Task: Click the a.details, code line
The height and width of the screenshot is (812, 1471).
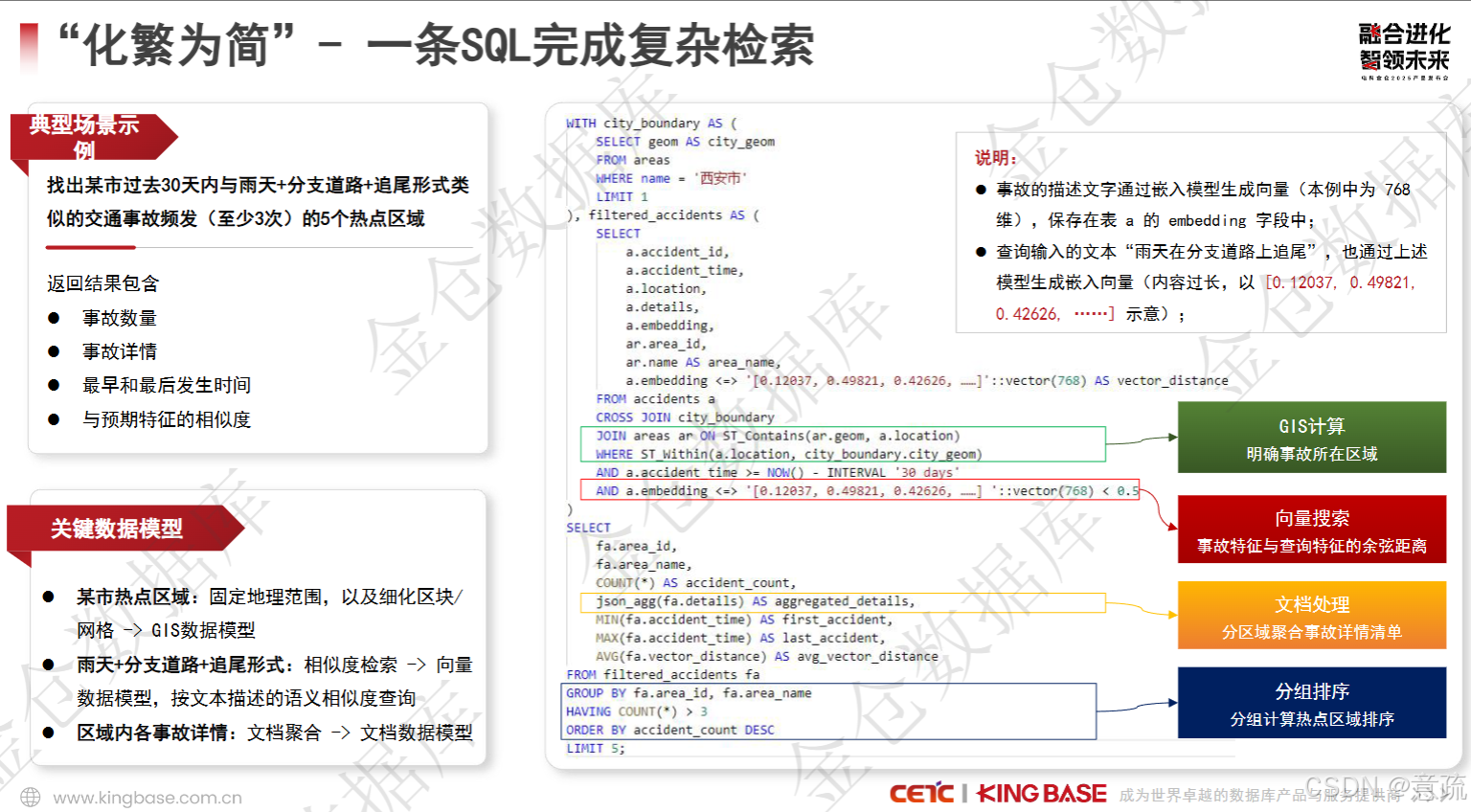Action: click(663, 307)
